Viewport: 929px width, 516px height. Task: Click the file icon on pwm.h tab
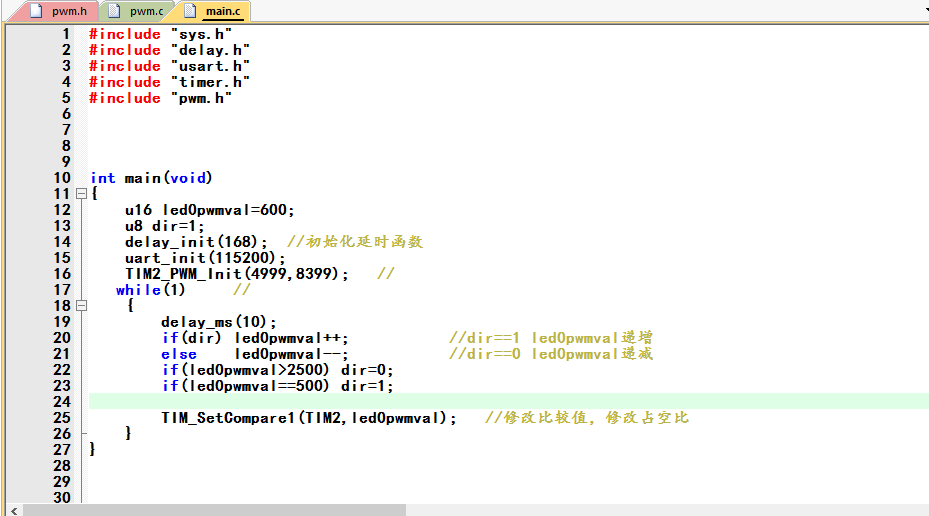pos(36,11)
